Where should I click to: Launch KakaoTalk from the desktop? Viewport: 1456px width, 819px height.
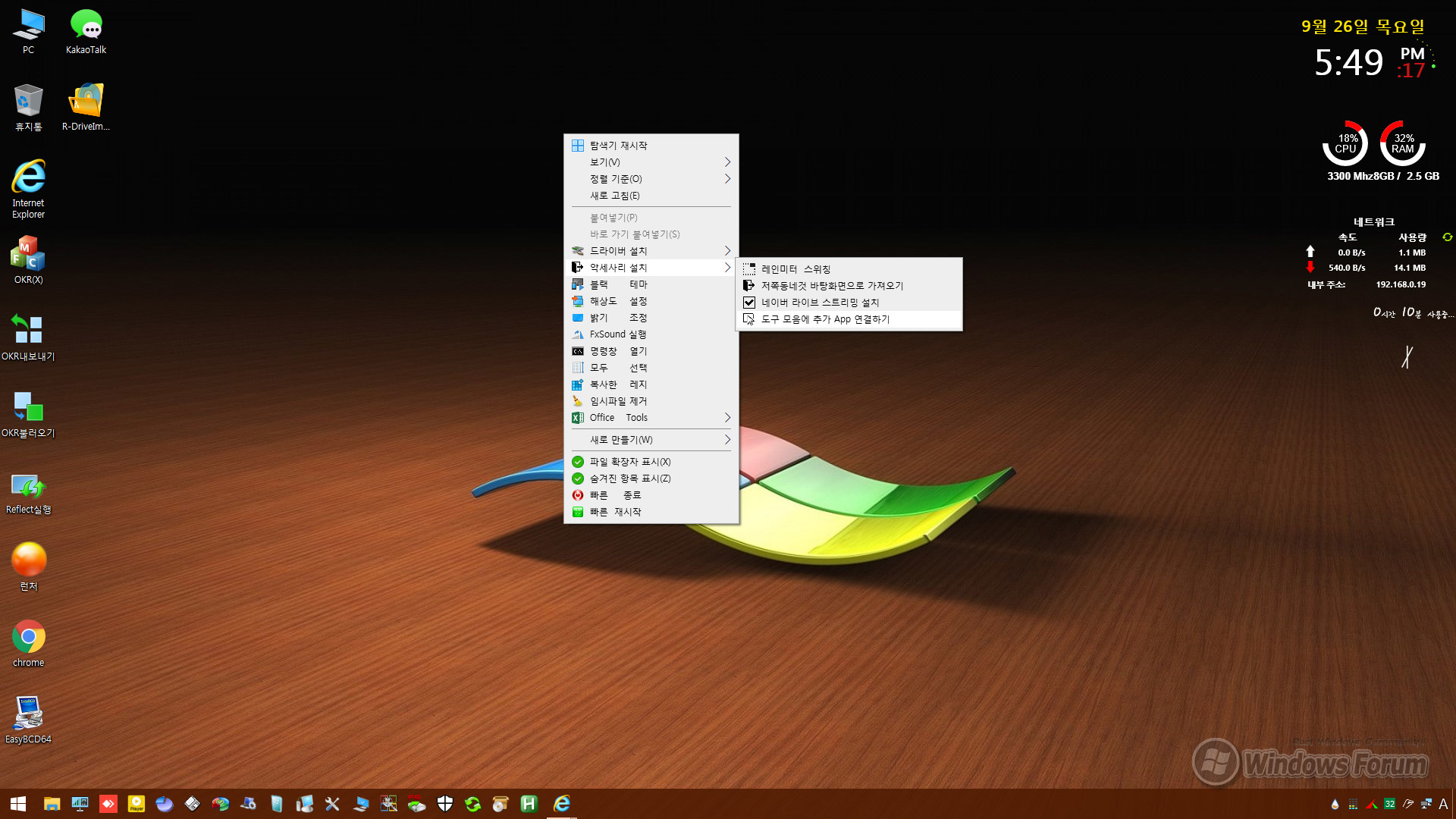pyautogui.click(x=86, y=32)
